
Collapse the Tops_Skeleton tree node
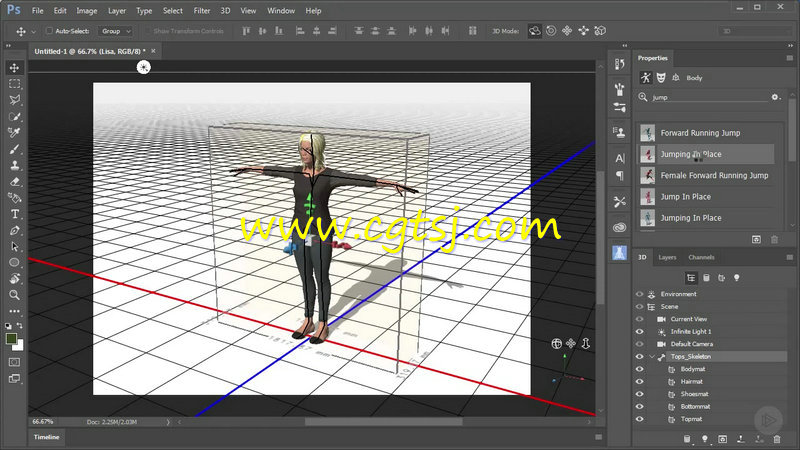click(x=652, y=357)
